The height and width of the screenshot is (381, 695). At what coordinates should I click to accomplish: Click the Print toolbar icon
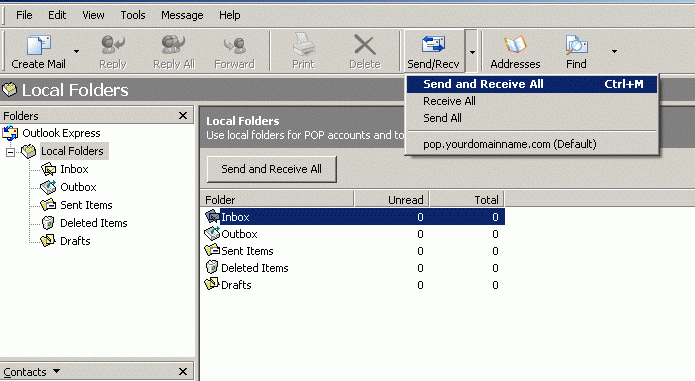[303, 45]
